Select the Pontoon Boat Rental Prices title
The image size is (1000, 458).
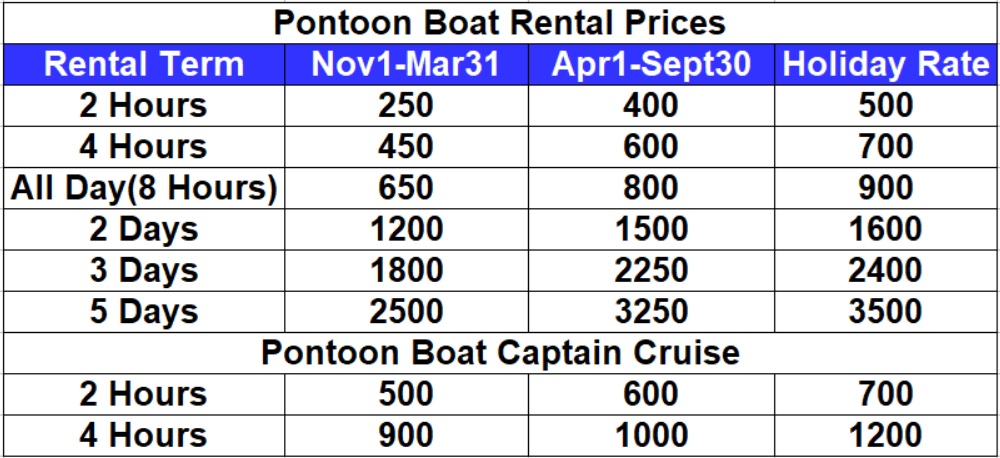(499, 23)
